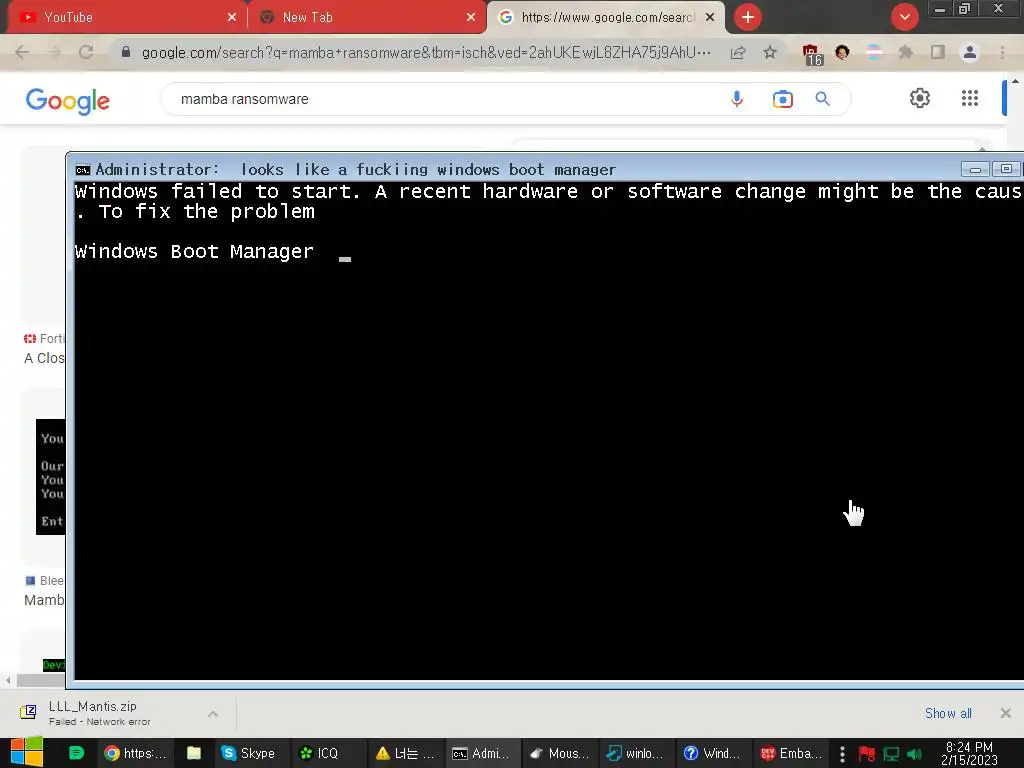This screenshot has height=768, width=1024.
Task: Click the ransom note image thumbnail
Action: [x=50, y=477]
